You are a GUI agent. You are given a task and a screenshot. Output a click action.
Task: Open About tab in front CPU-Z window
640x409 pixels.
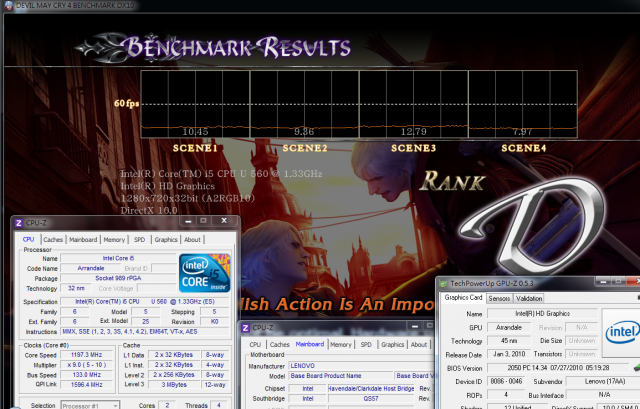point(192,240)
